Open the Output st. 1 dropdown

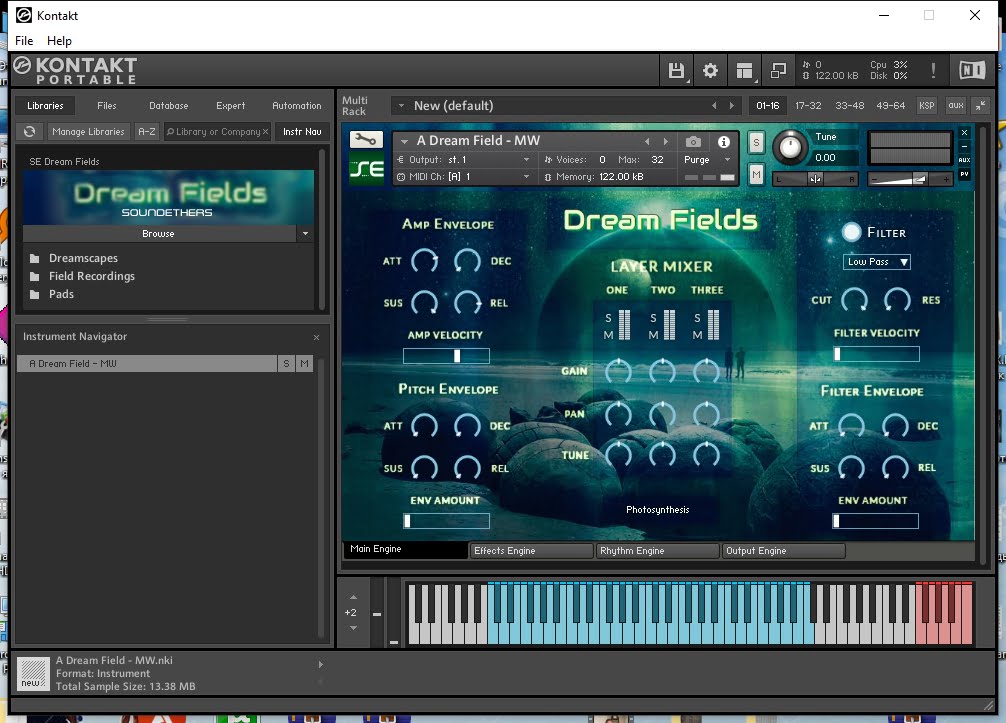(x=526, y=160)
